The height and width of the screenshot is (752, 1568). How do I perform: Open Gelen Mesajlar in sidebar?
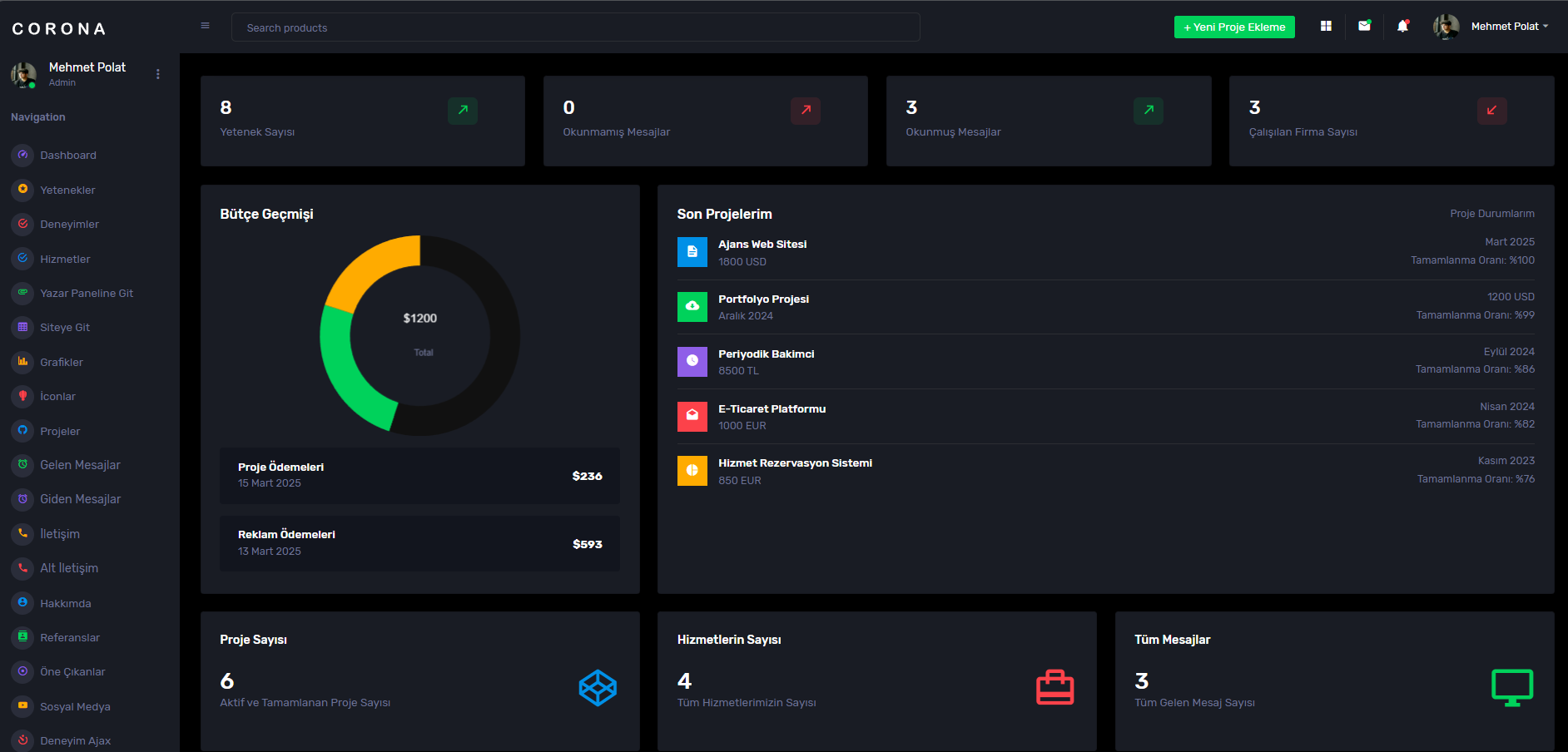tap(80, 465)
